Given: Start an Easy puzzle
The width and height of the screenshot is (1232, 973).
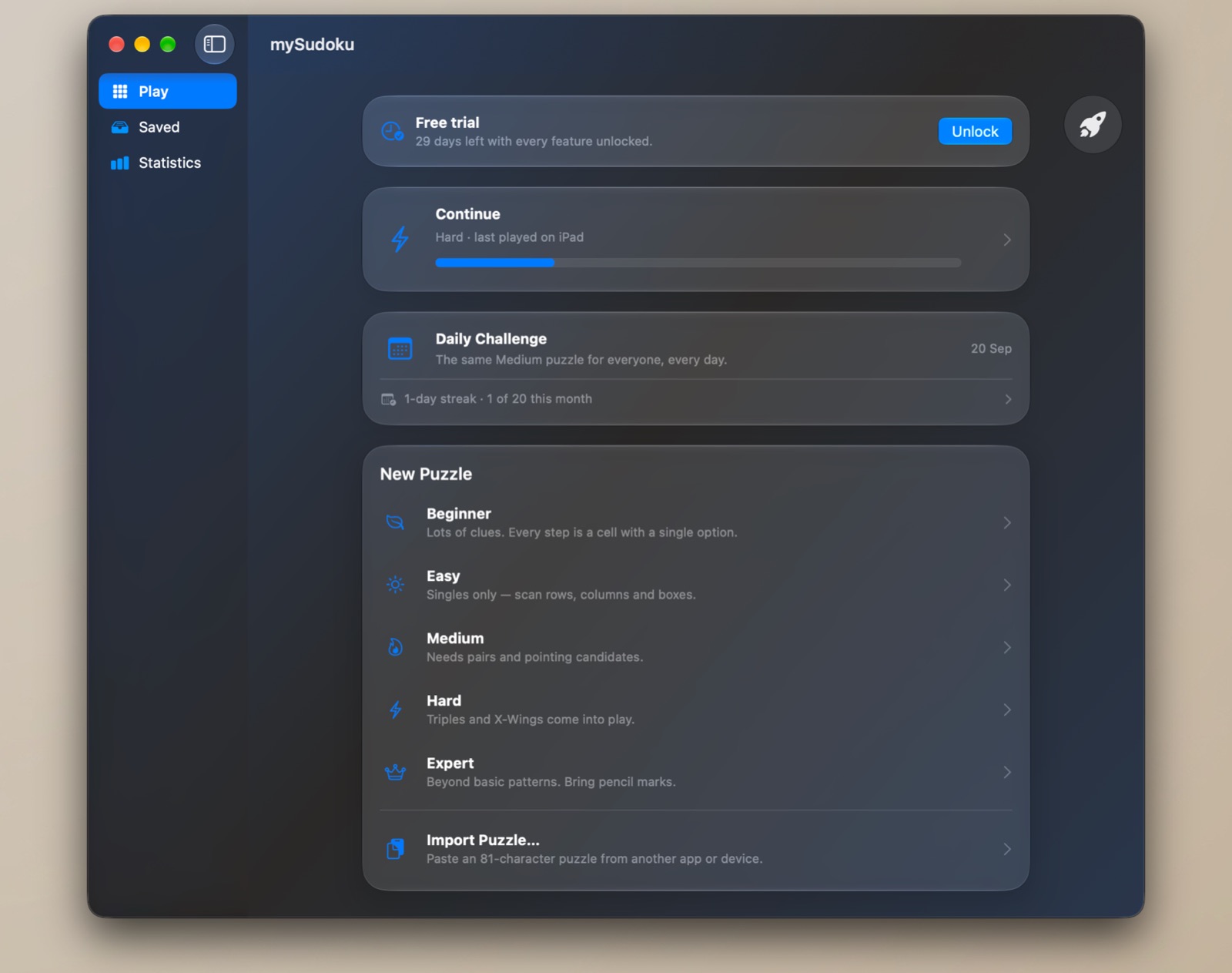Looking at the screenshot, I should [x=696, y=585].
